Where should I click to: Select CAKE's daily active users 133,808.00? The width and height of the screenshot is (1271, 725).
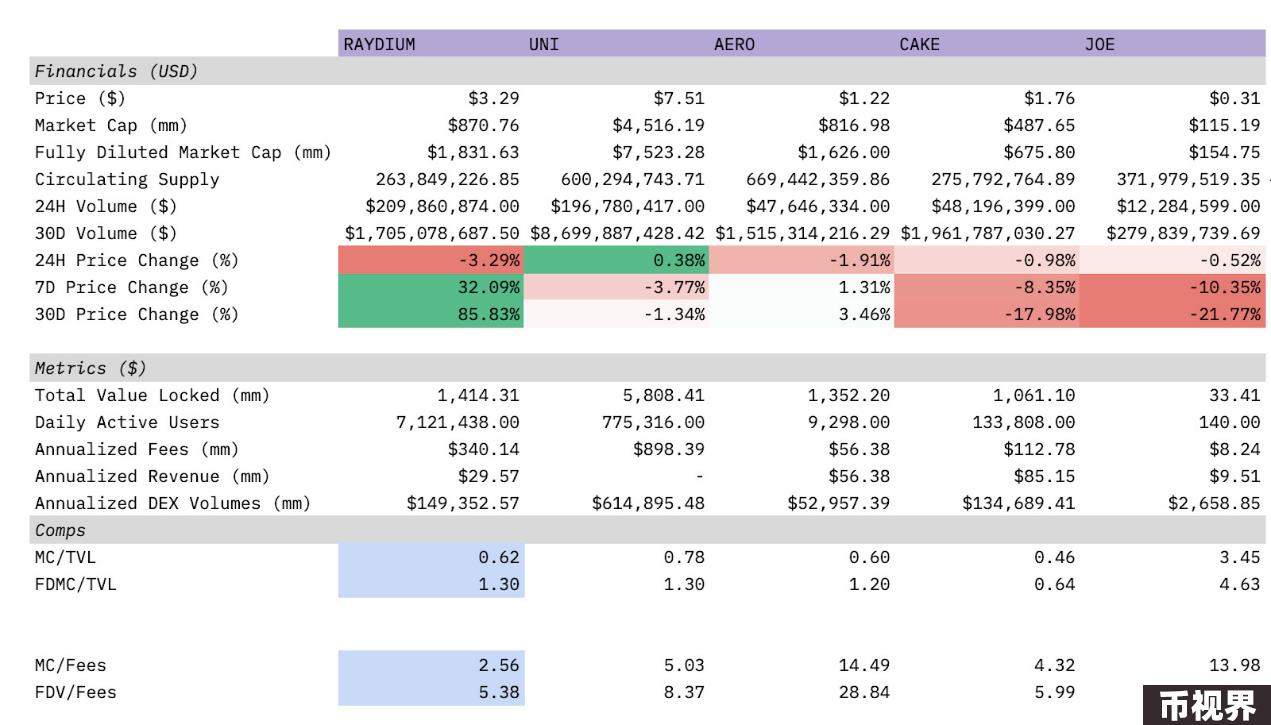tap(1024, 422)
